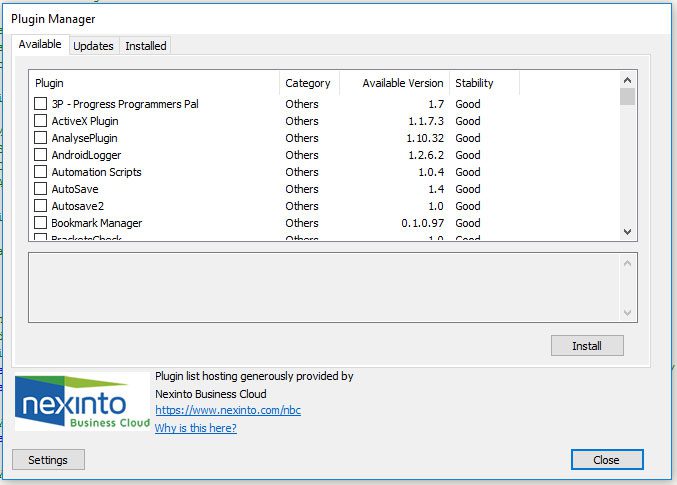Click the plugin list scroll down arrow

[627, 232]
